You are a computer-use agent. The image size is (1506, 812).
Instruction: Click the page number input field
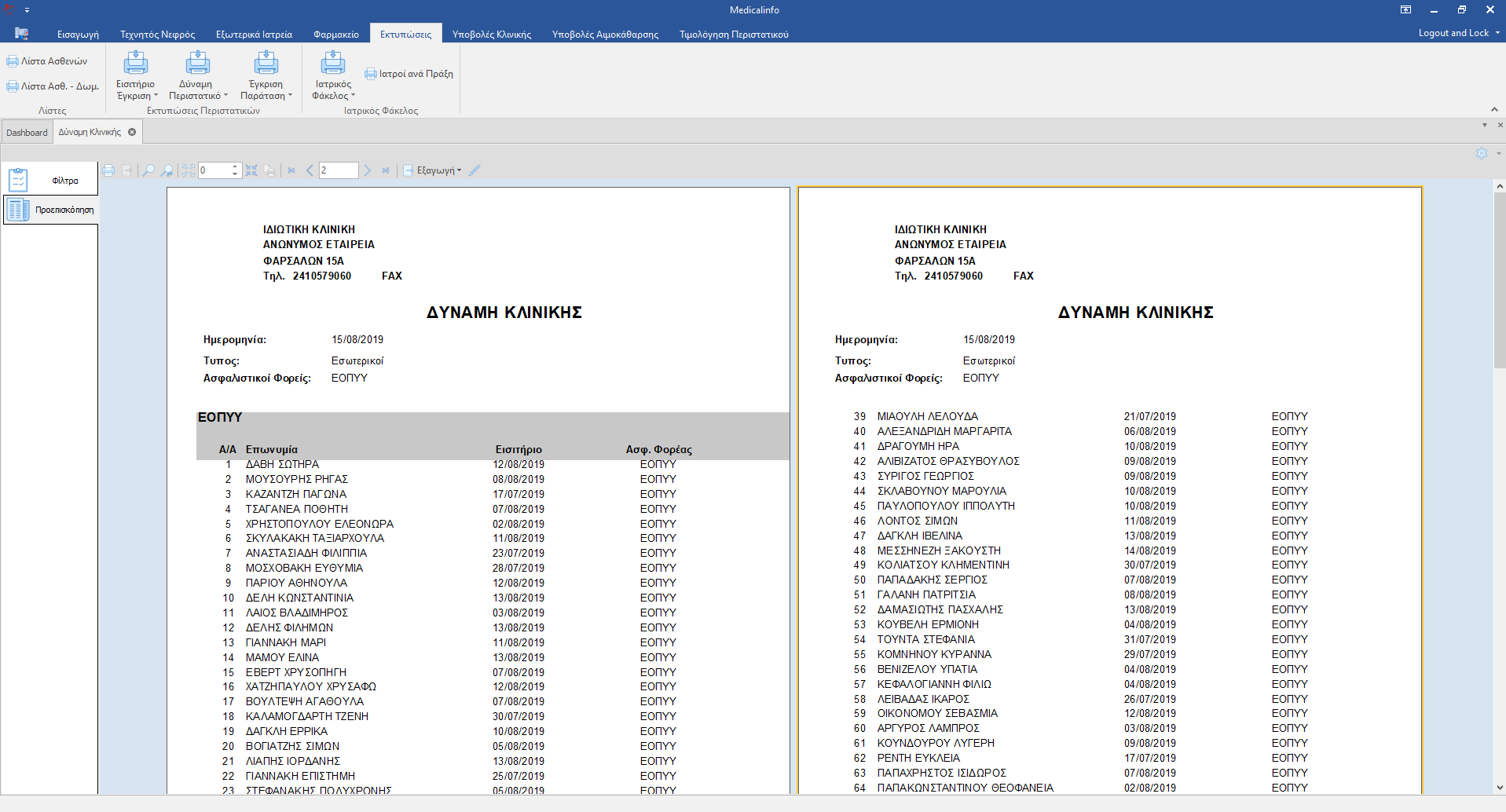[338, 170]
